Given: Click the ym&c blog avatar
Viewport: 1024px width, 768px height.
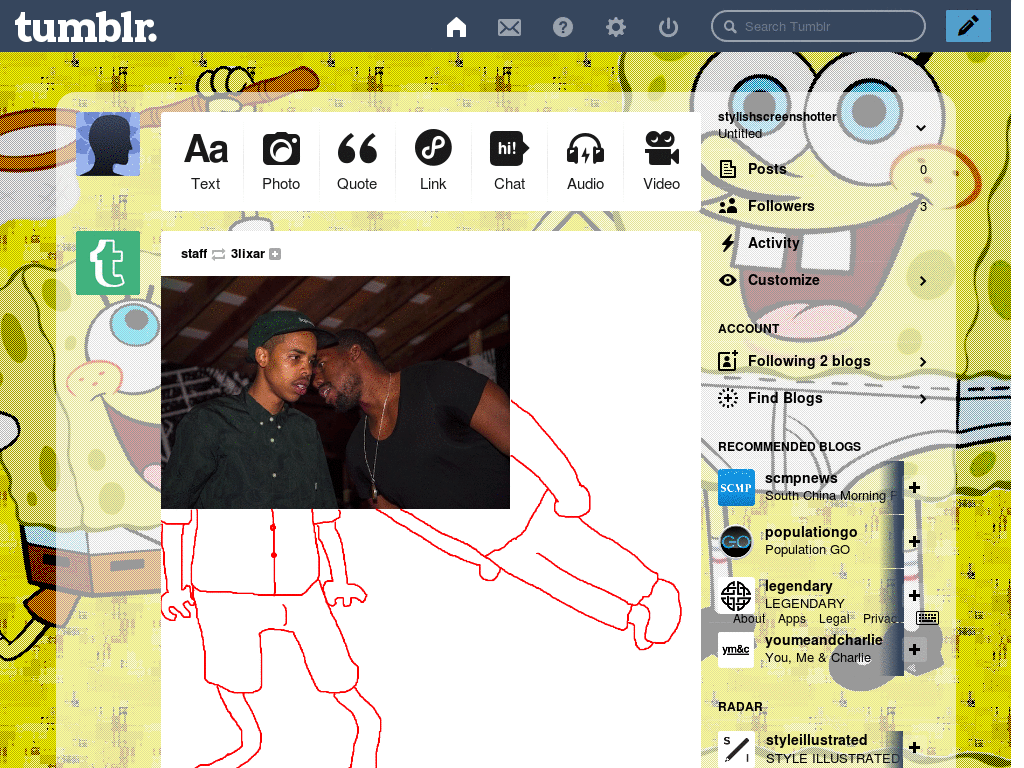Looking at the screenshot, I should point(736,649).
